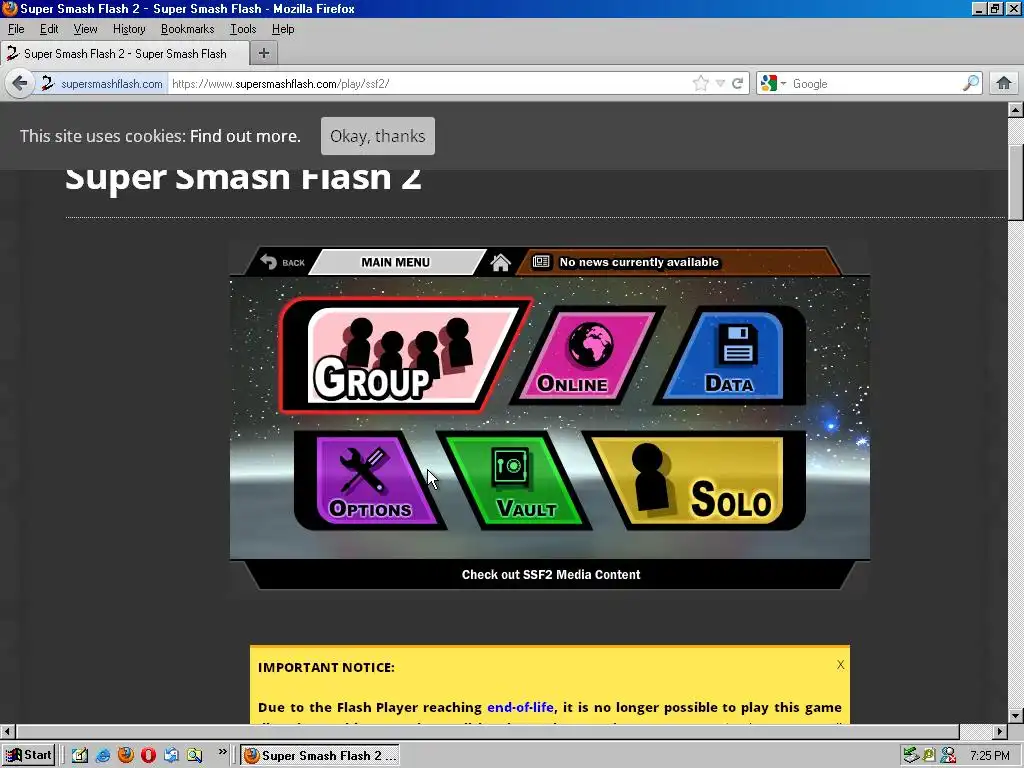This screenshot has height=768, width=1024.
Task: Click the horizontal scrollbar right arrow
Action: click(x=1000, y=731)
